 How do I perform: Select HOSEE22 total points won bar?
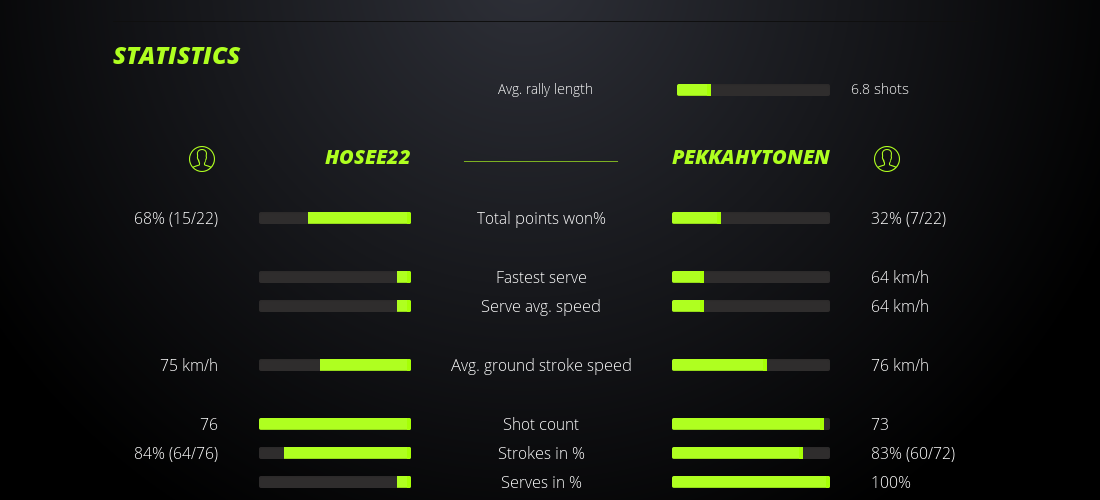(x=335, y=218)
